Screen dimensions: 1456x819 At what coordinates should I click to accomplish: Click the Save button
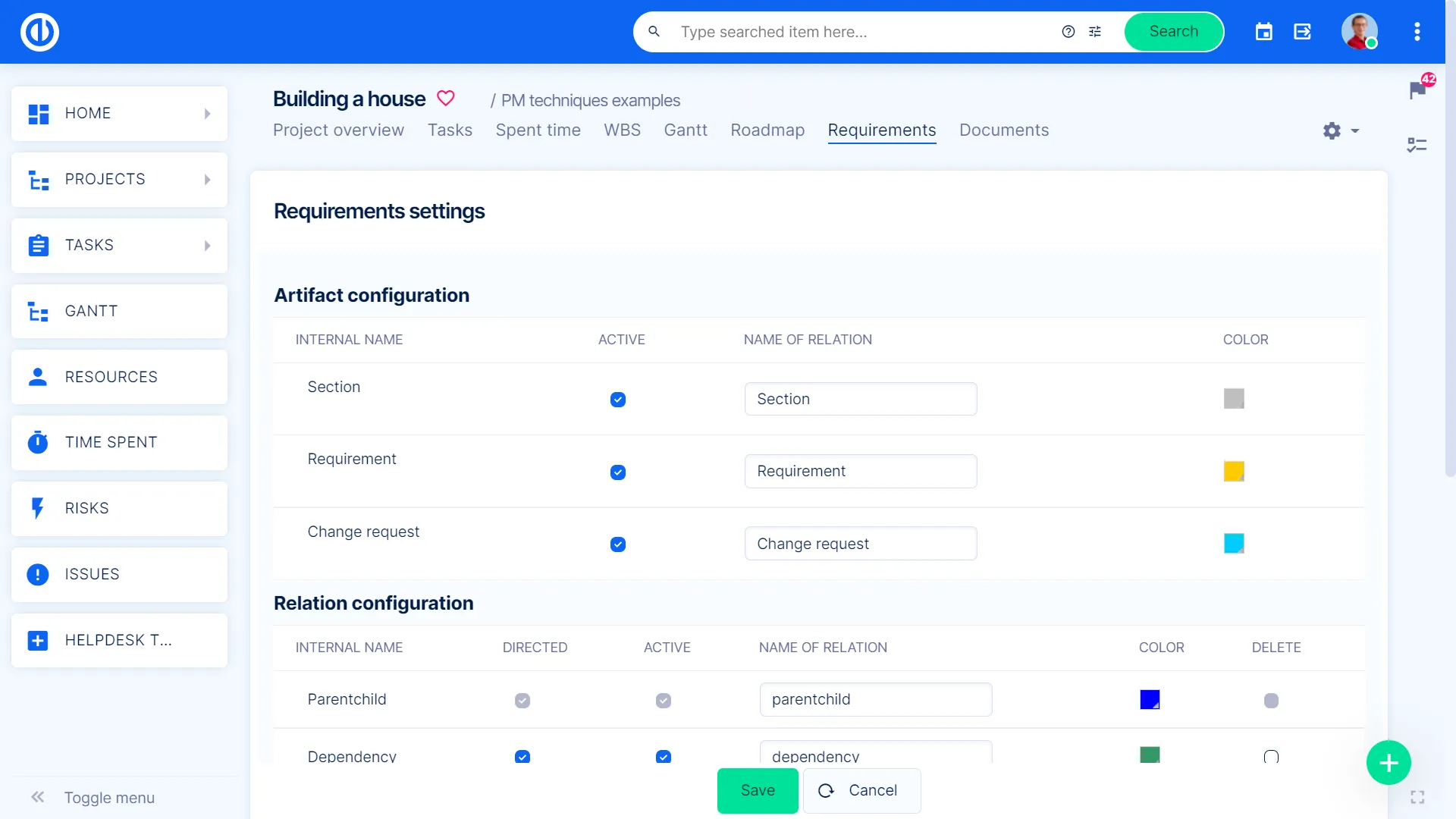pos(758,790)
